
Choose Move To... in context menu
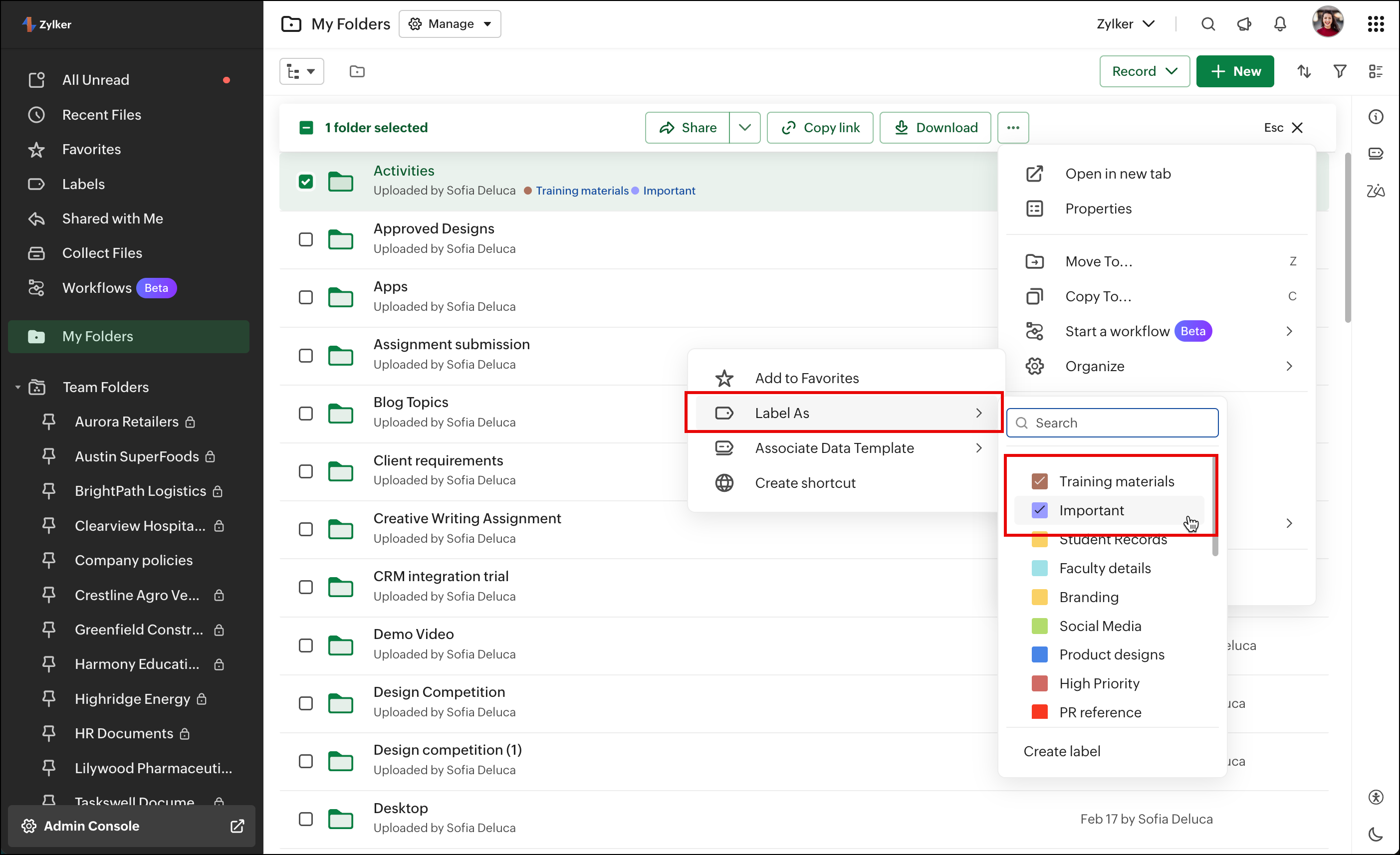click(1098, 261)
